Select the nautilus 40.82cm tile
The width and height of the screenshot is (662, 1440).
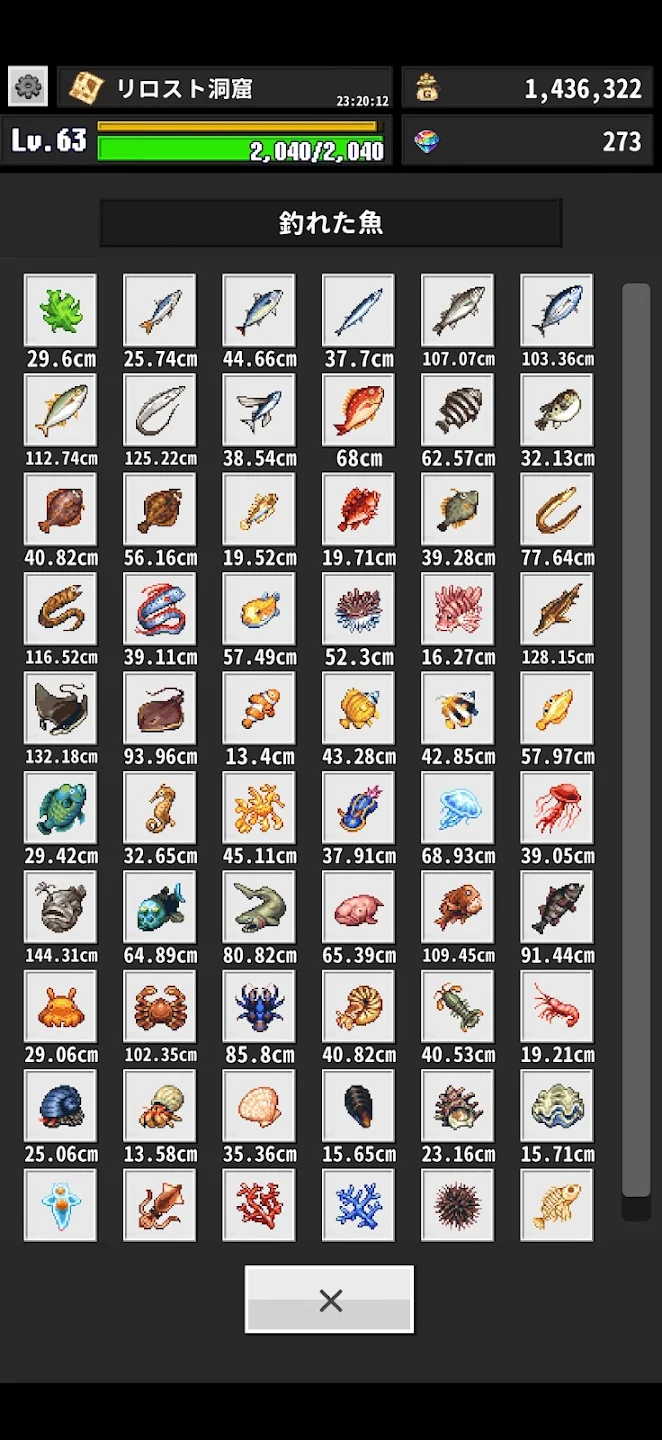coord(358,1006)
